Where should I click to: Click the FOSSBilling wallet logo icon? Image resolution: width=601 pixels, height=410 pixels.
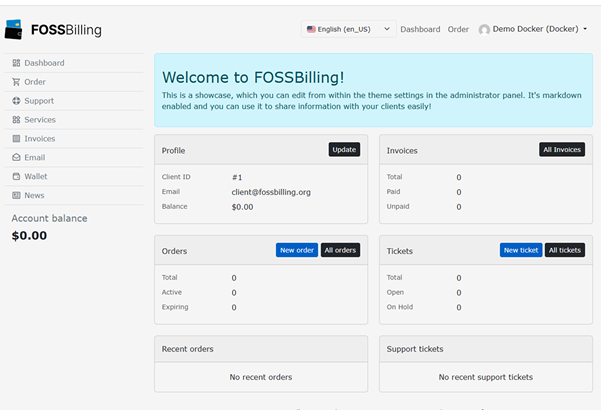tap(14, 30)
